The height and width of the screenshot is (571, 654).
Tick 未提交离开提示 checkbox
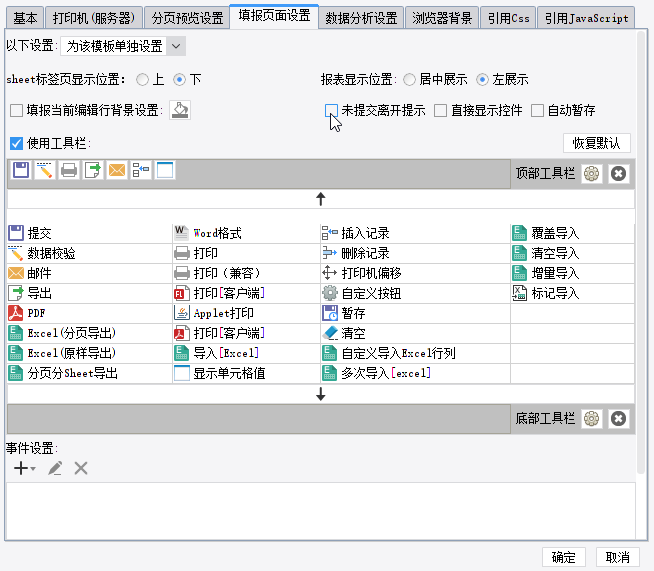pyautogui.click(x=331, y=111)
